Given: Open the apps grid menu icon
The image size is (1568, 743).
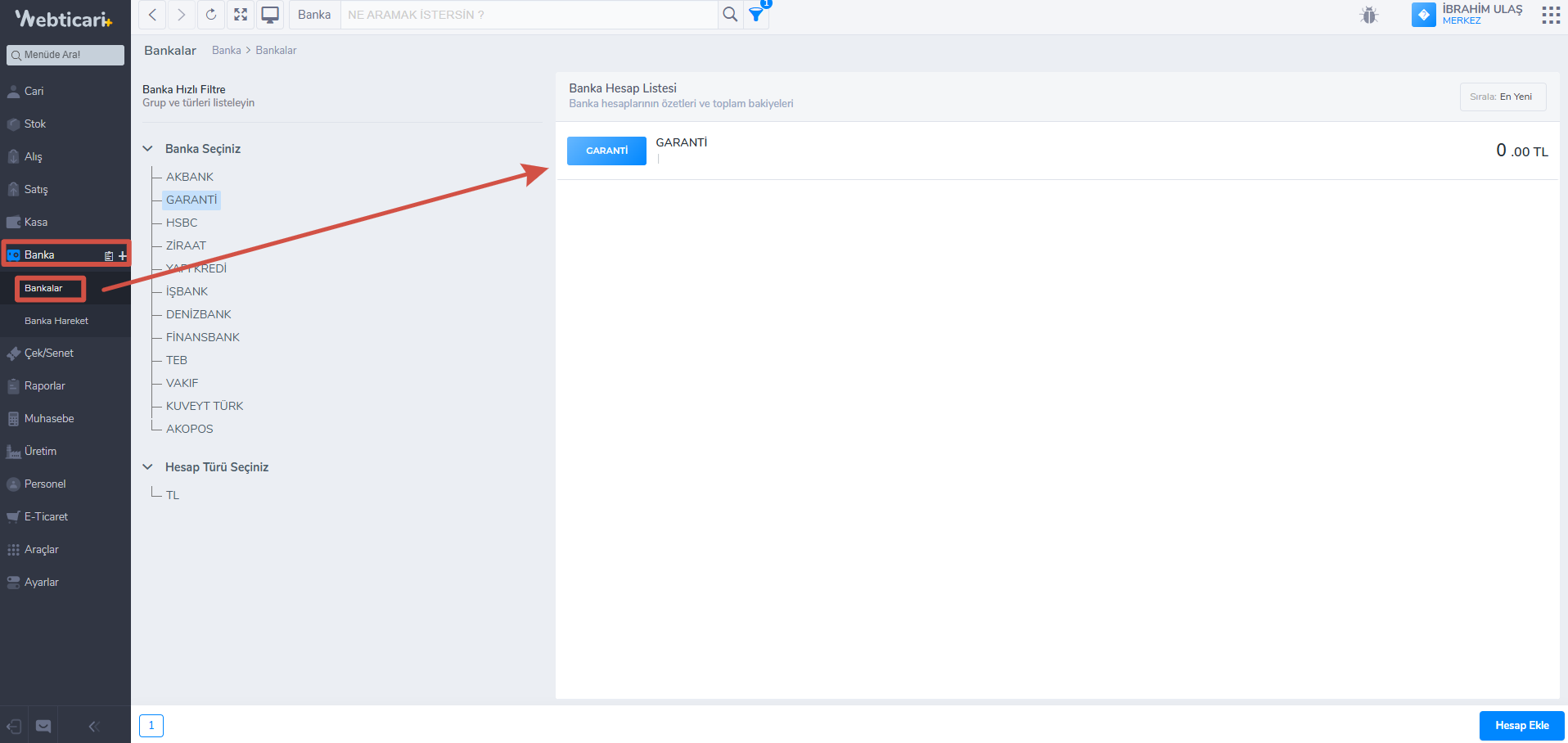Looking at the screenshot, I should pyautogui.click(x=1551, y=15).
